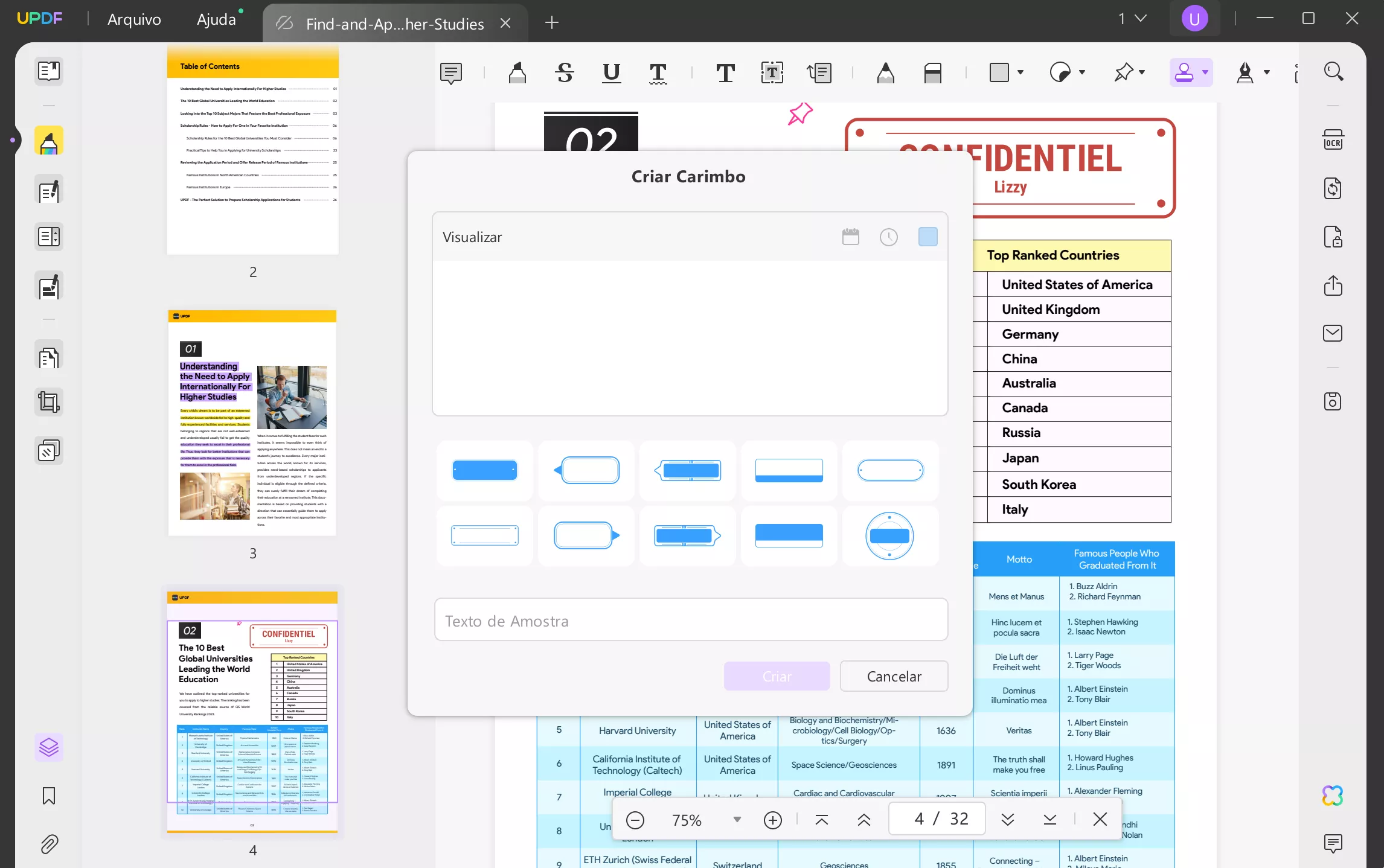The image size is (1384, 868).
Task: Click the Cancelar button to dismiss
Action: (x=893, y=676)
